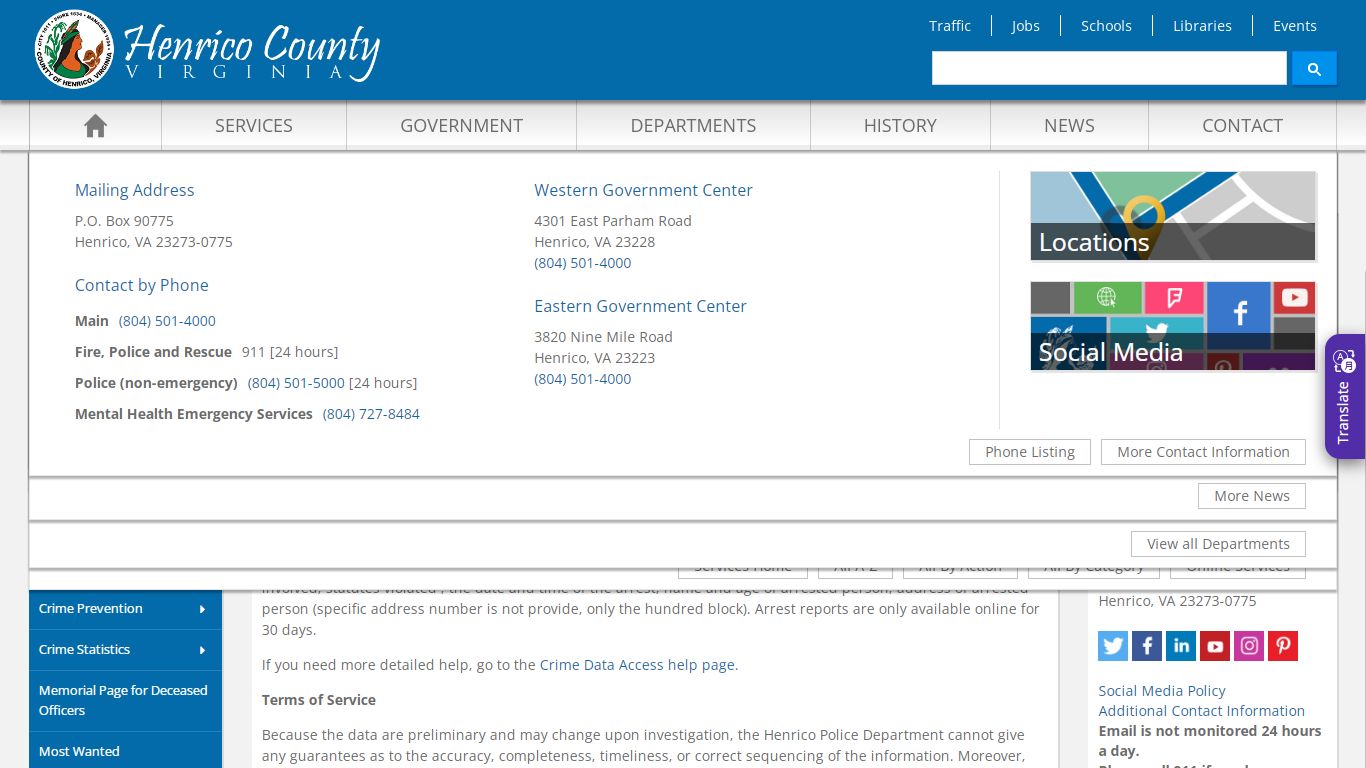The image size is (1366, 768).
Task: Click the search magnifier button
Action: point(1314,69)
